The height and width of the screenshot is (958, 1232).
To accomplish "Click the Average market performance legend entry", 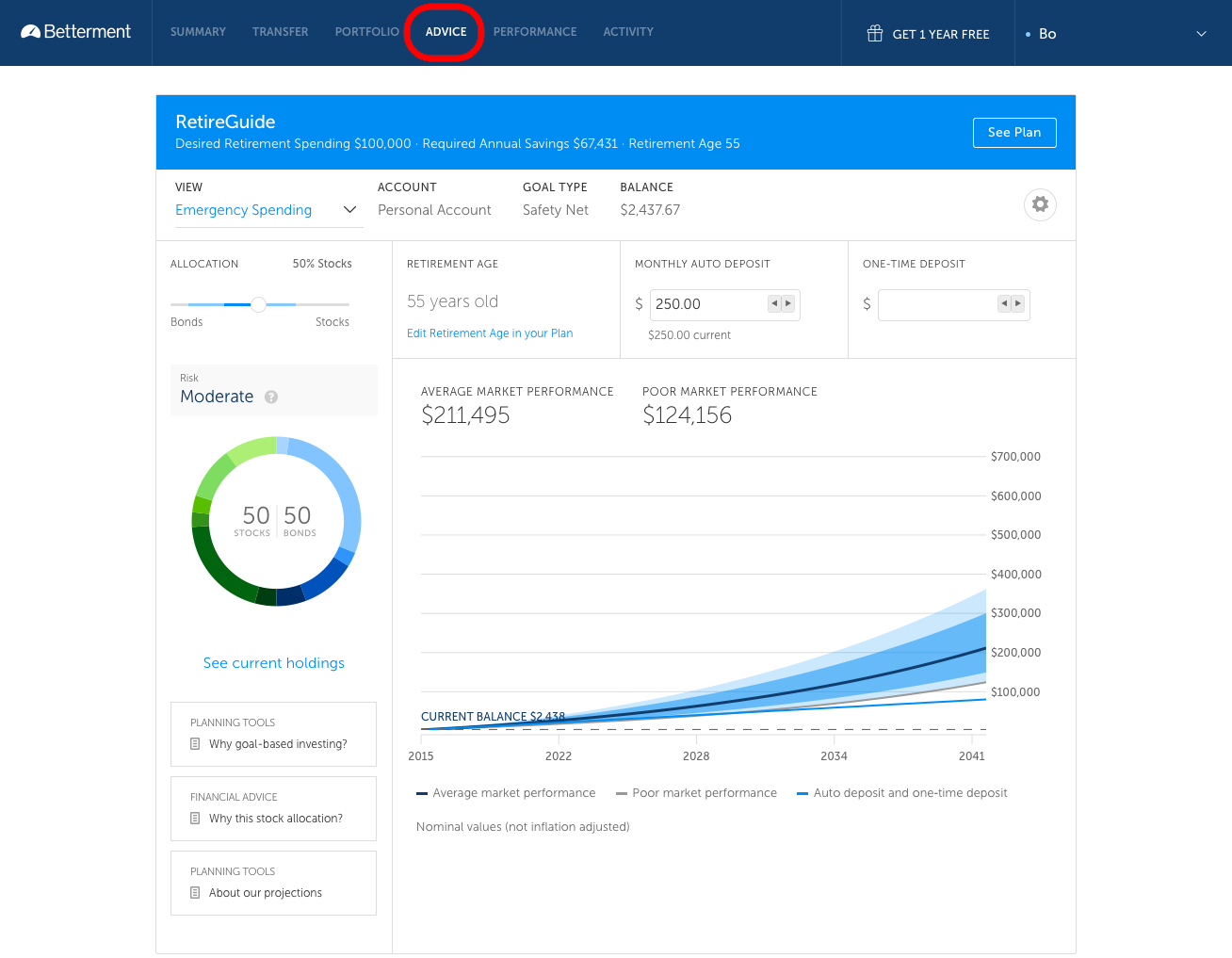I will pyautogui.click(x=506, y=793).
